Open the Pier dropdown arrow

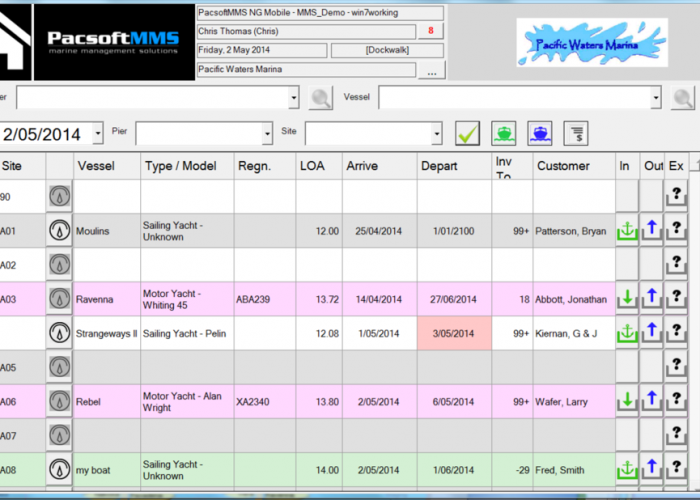[x=267, y=133]
